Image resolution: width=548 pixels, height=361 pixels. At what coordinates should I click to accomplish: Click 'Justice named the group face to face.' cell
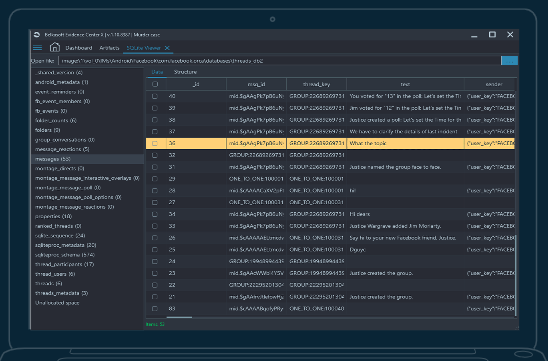pyautogui.click(x=405, y=167)
